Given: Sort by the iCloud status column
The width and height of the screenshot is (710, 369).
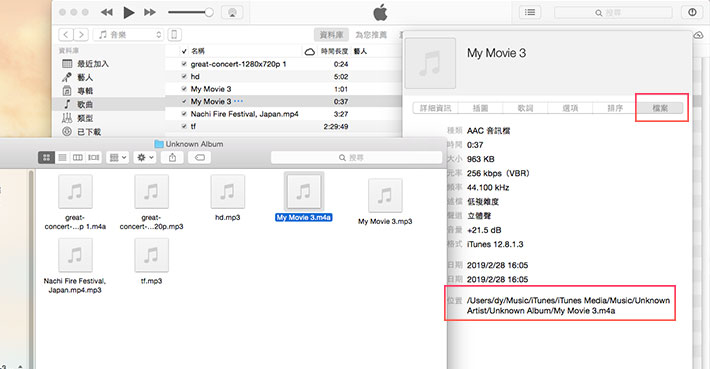Looking at the screenshot, I should pos(310,52).
